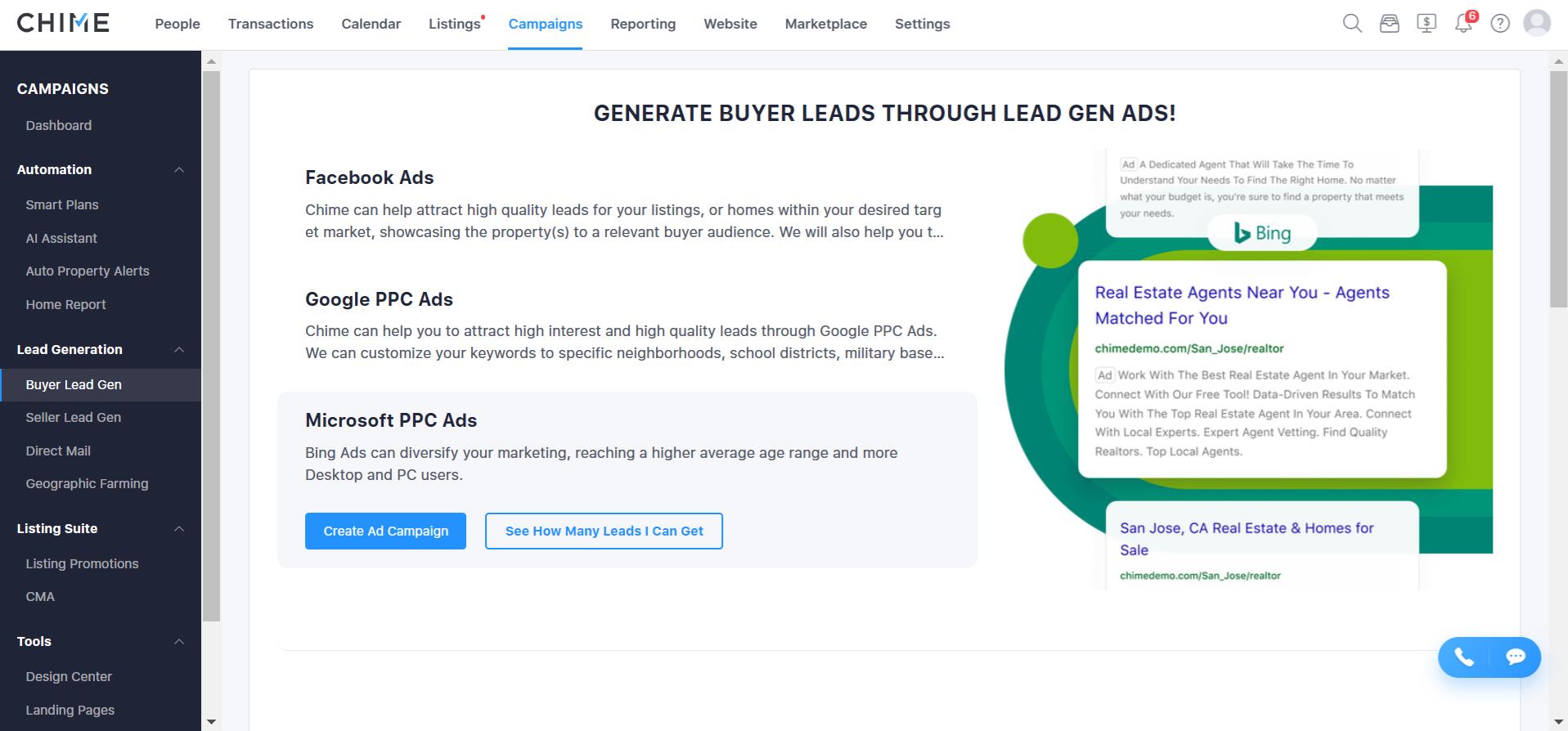This screenshot has height=731, width=1568.
Task: Open the search magnifier icon
Action: tap(1352, 24)
